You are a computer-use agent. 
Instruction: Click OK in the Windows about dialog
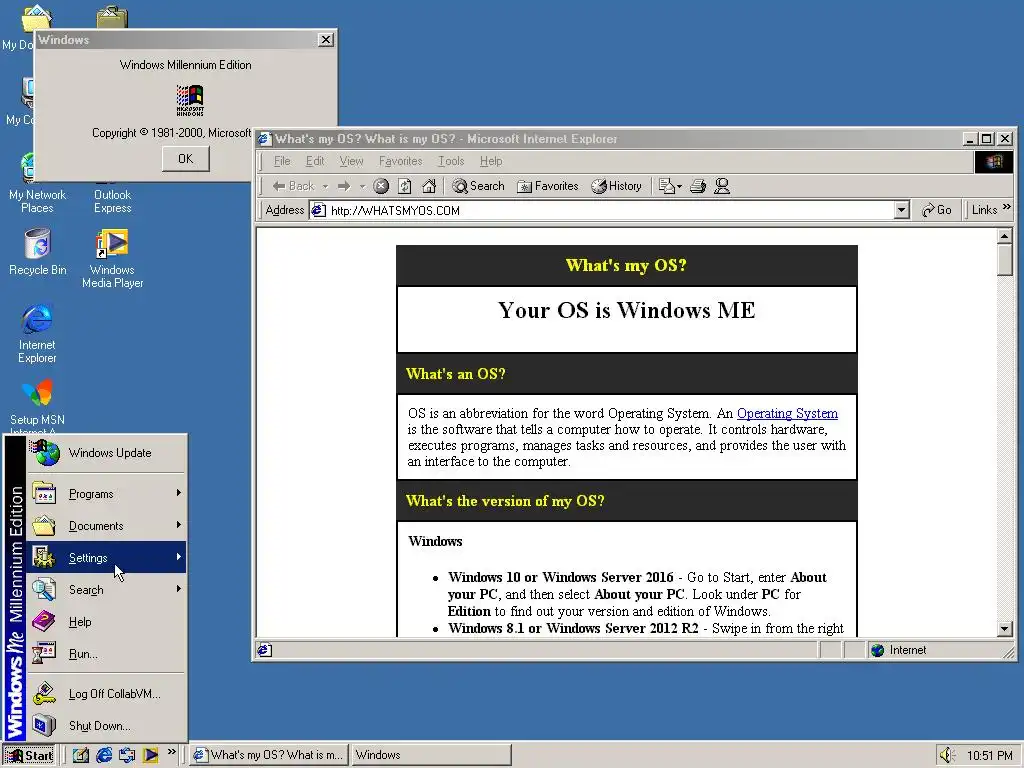point(185,159)
